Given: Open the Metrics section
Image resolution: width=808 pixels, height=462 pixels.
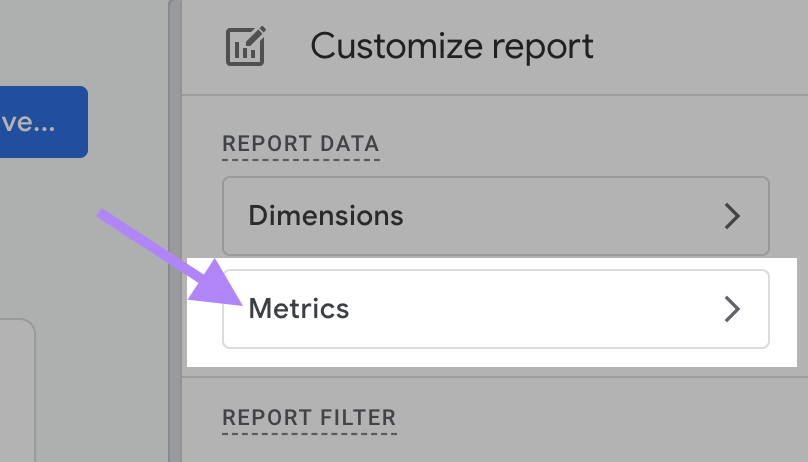Looking at the screenshot, I should pyautogui.click(x=495, y=309).
